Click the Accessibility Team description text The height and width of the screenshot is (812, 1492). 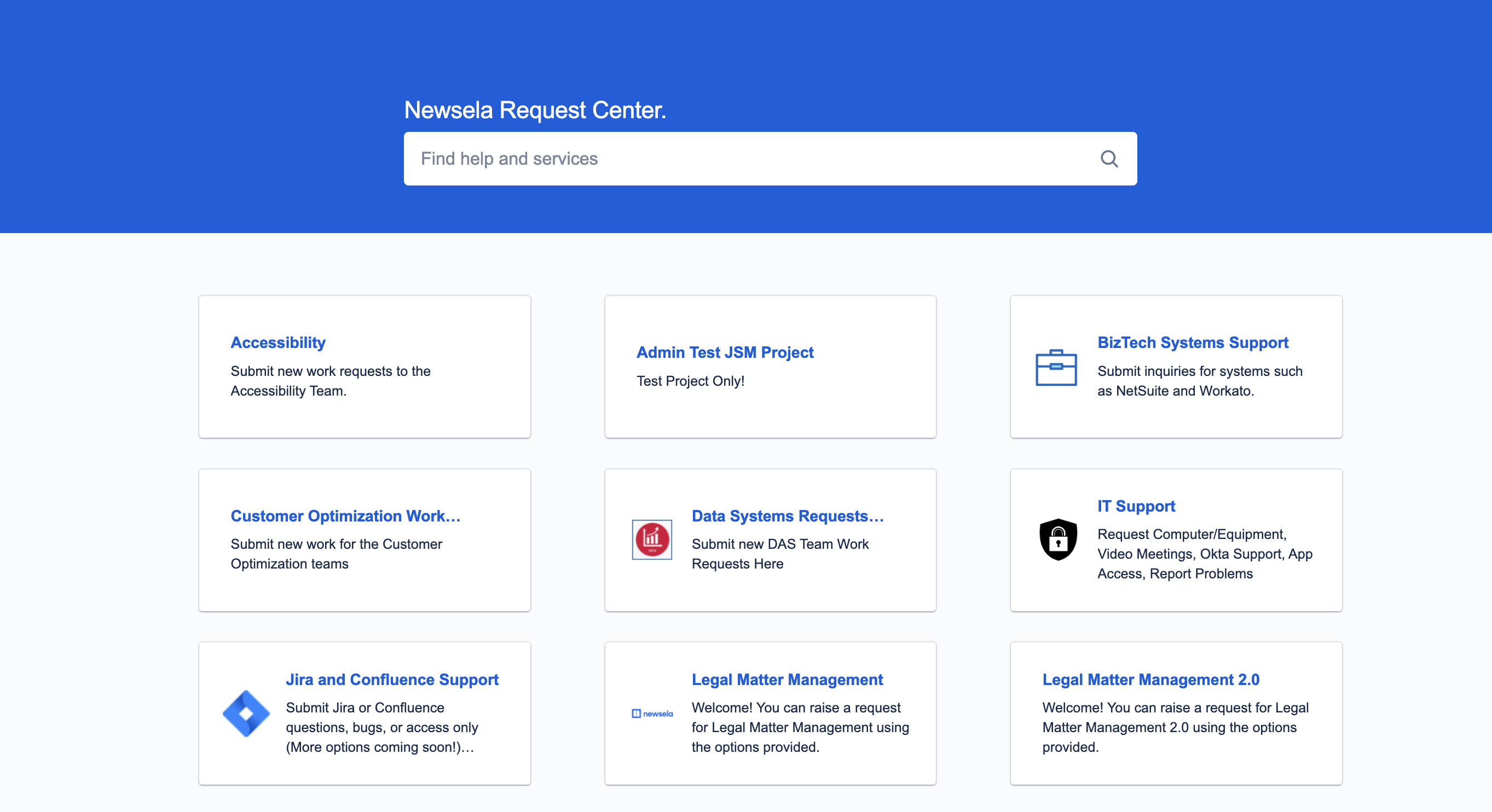click(x=330, y=381)
